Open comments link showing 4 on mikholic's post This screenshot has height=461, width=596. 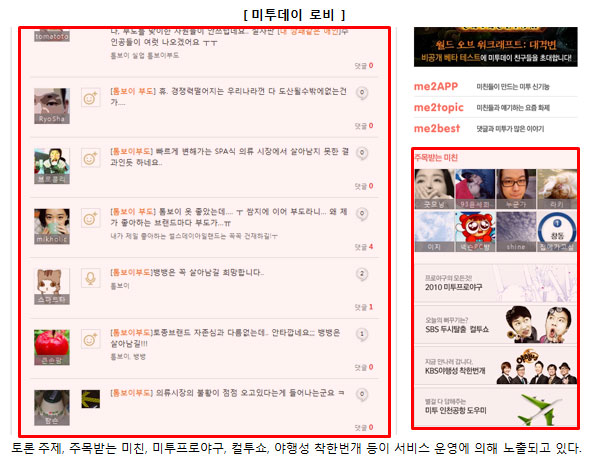pos(364,247)
